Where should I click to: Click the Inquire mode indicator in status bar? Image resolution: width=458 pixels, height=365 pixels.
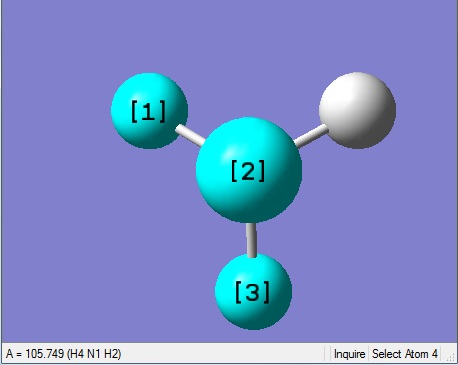coord(349,354)
